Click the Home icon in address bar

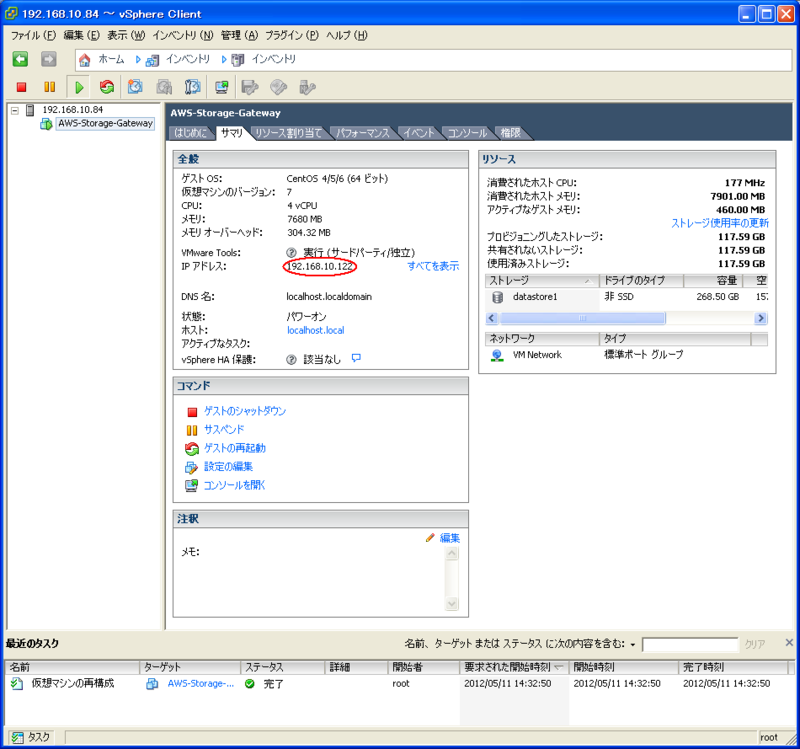tap(85, 60)
